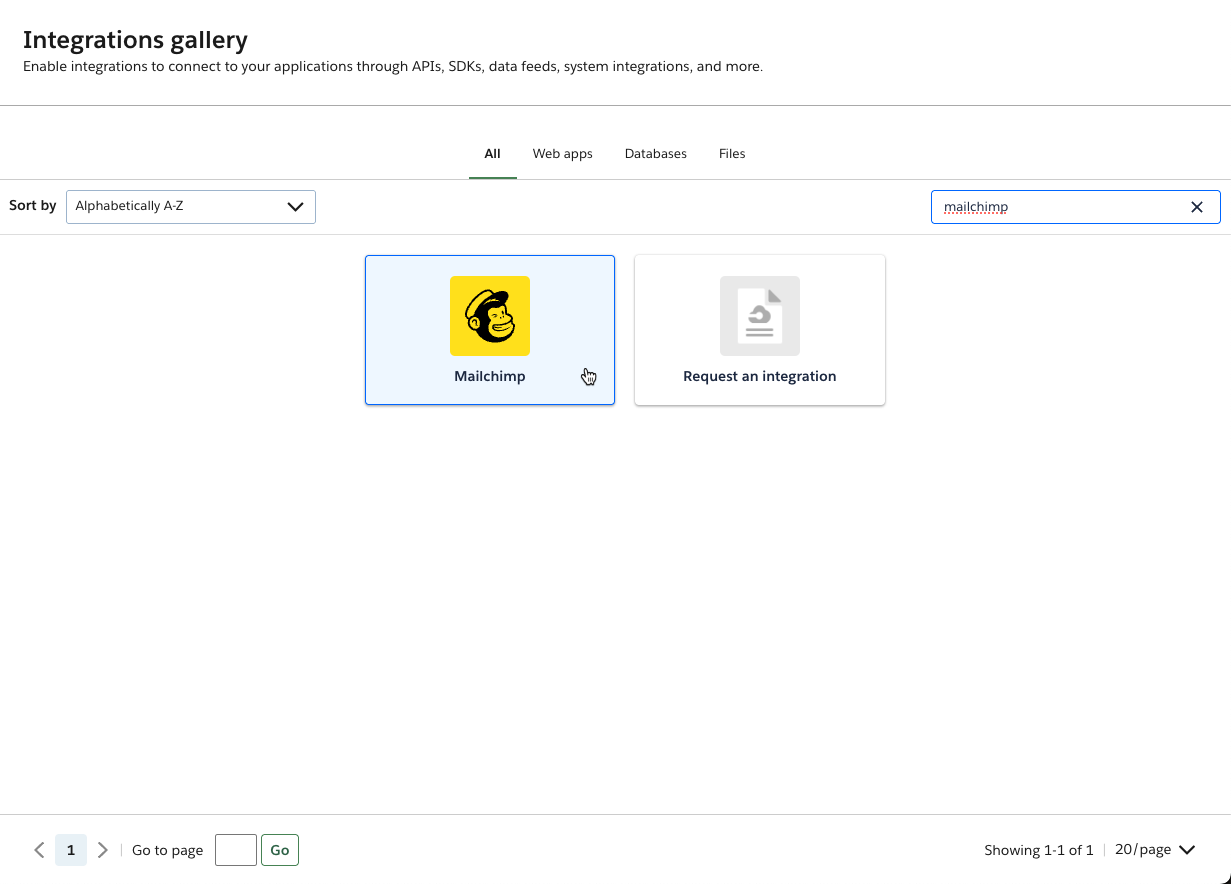
Task: Click the mailchimp search input
Action: coord(1060,207)
